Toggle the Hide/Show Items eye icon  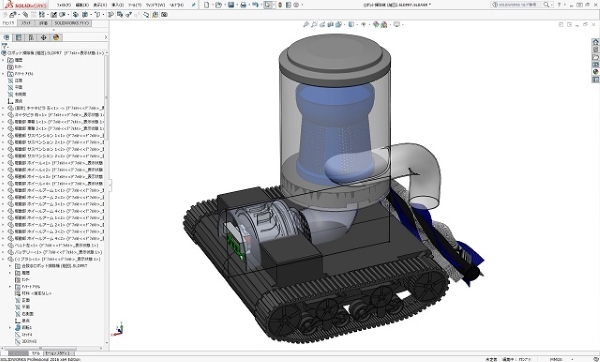[364, 24]
